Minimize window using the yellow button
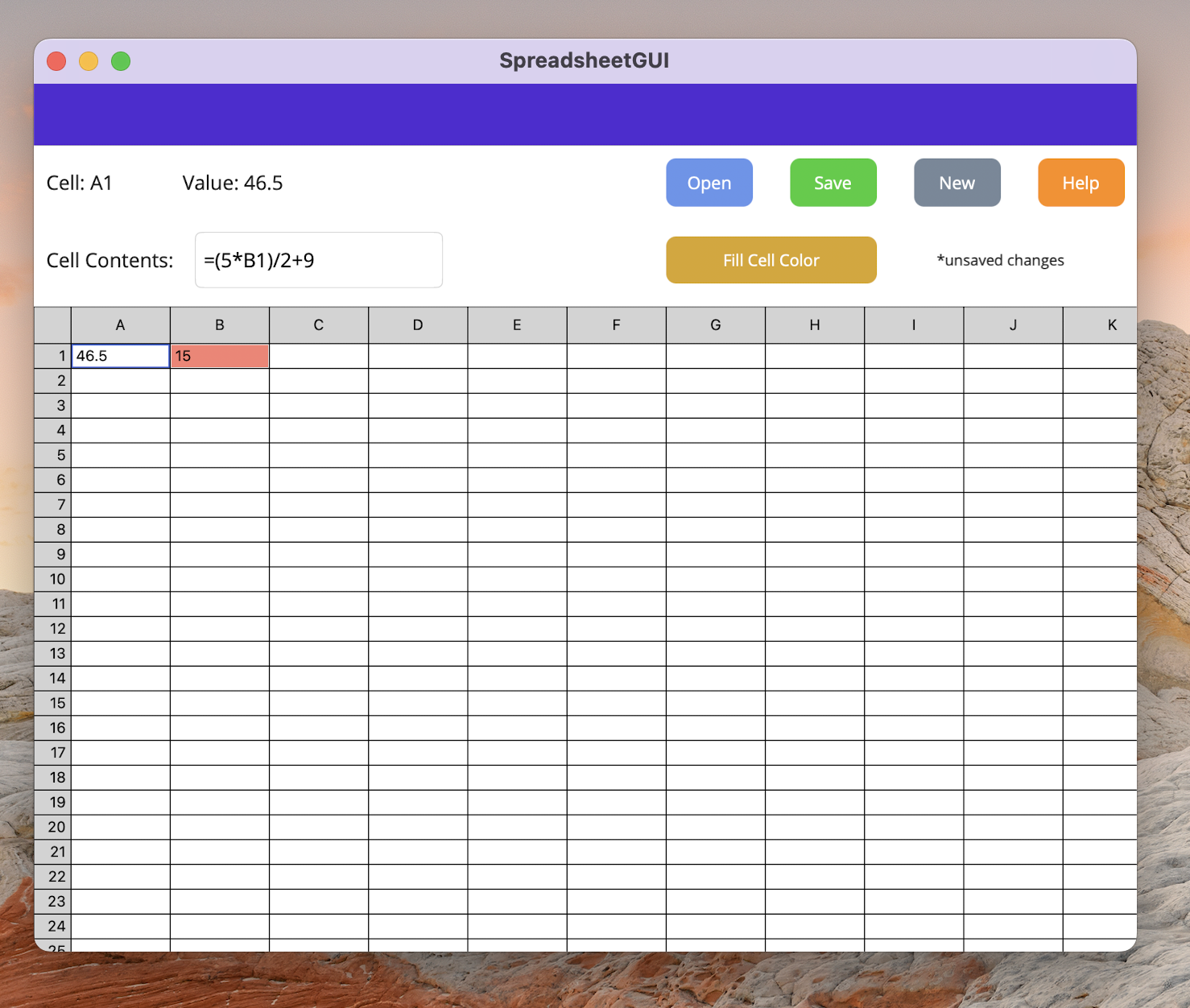1190x1008 pixels. (89, 61)
